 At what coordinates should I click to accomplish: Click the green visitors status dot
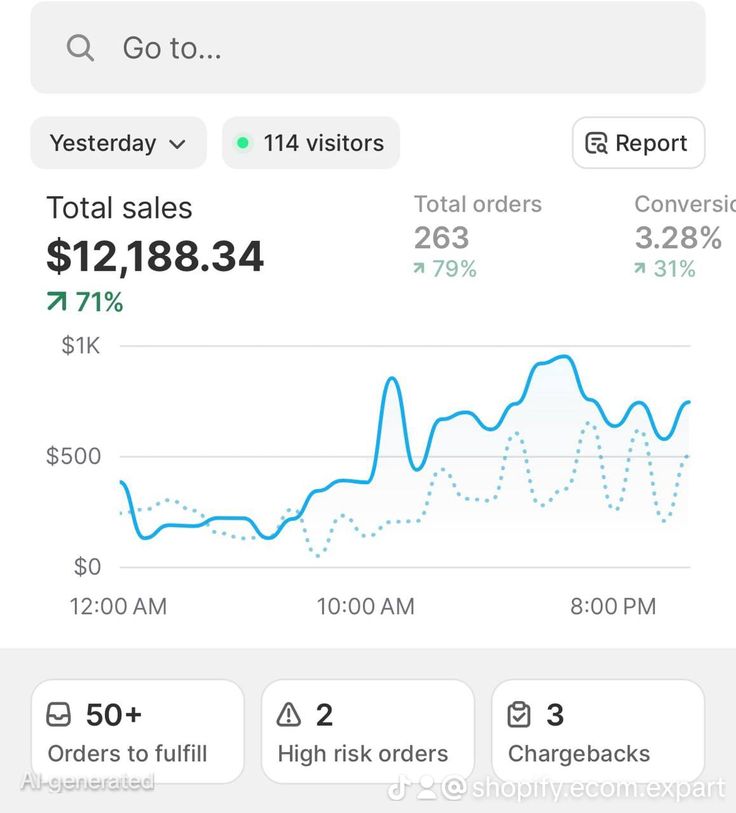coord(243,142)
